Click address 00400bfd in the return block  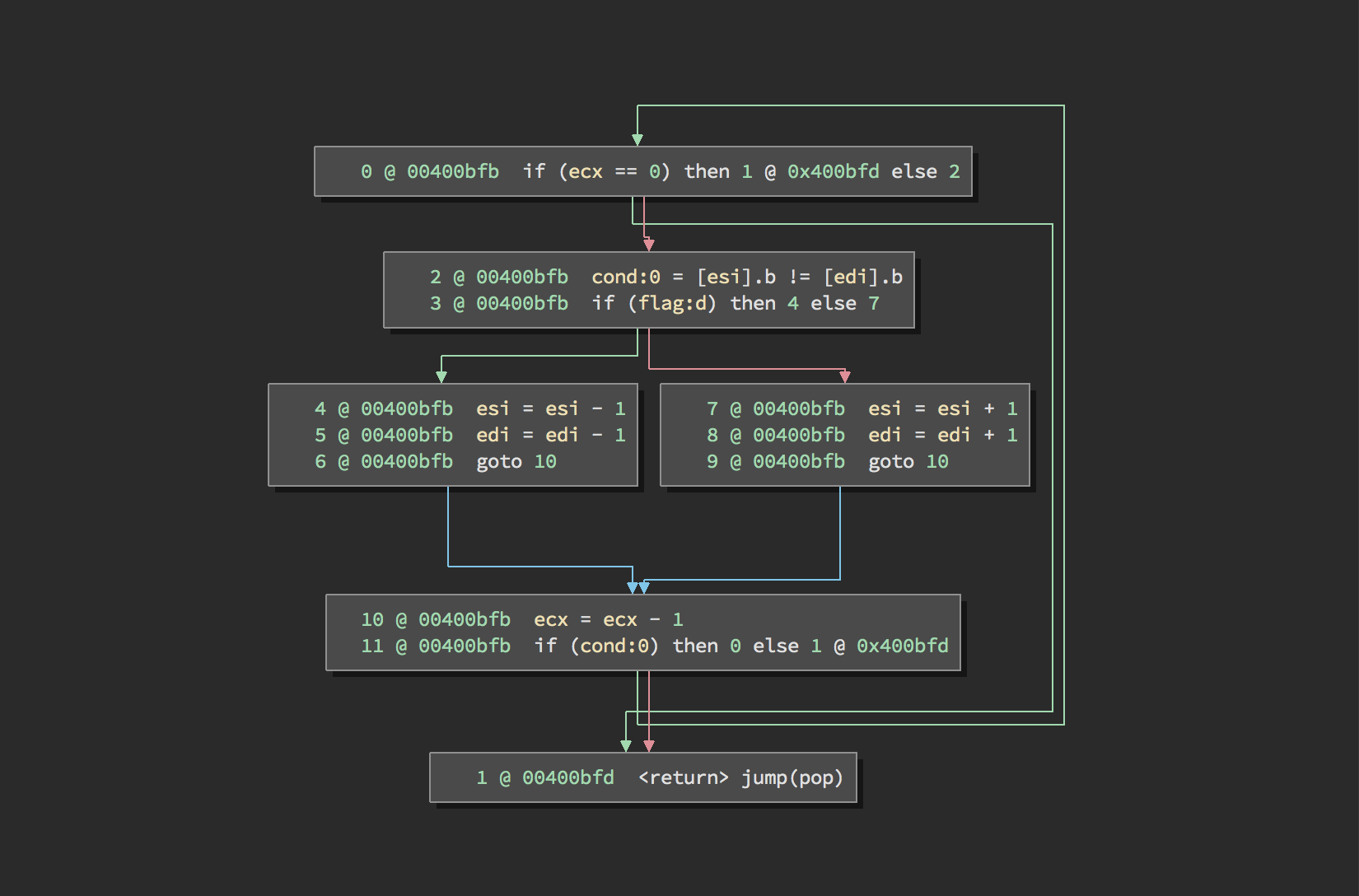click(x=567, y=777)
